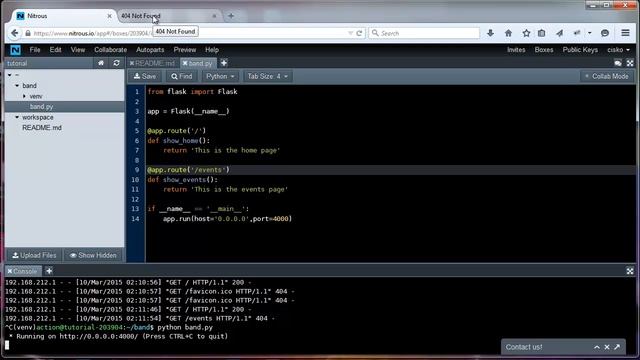Open the Python language dropdown
Viewport: 640px width, 360px height.
pyautogui.click(x=220, y=76)
